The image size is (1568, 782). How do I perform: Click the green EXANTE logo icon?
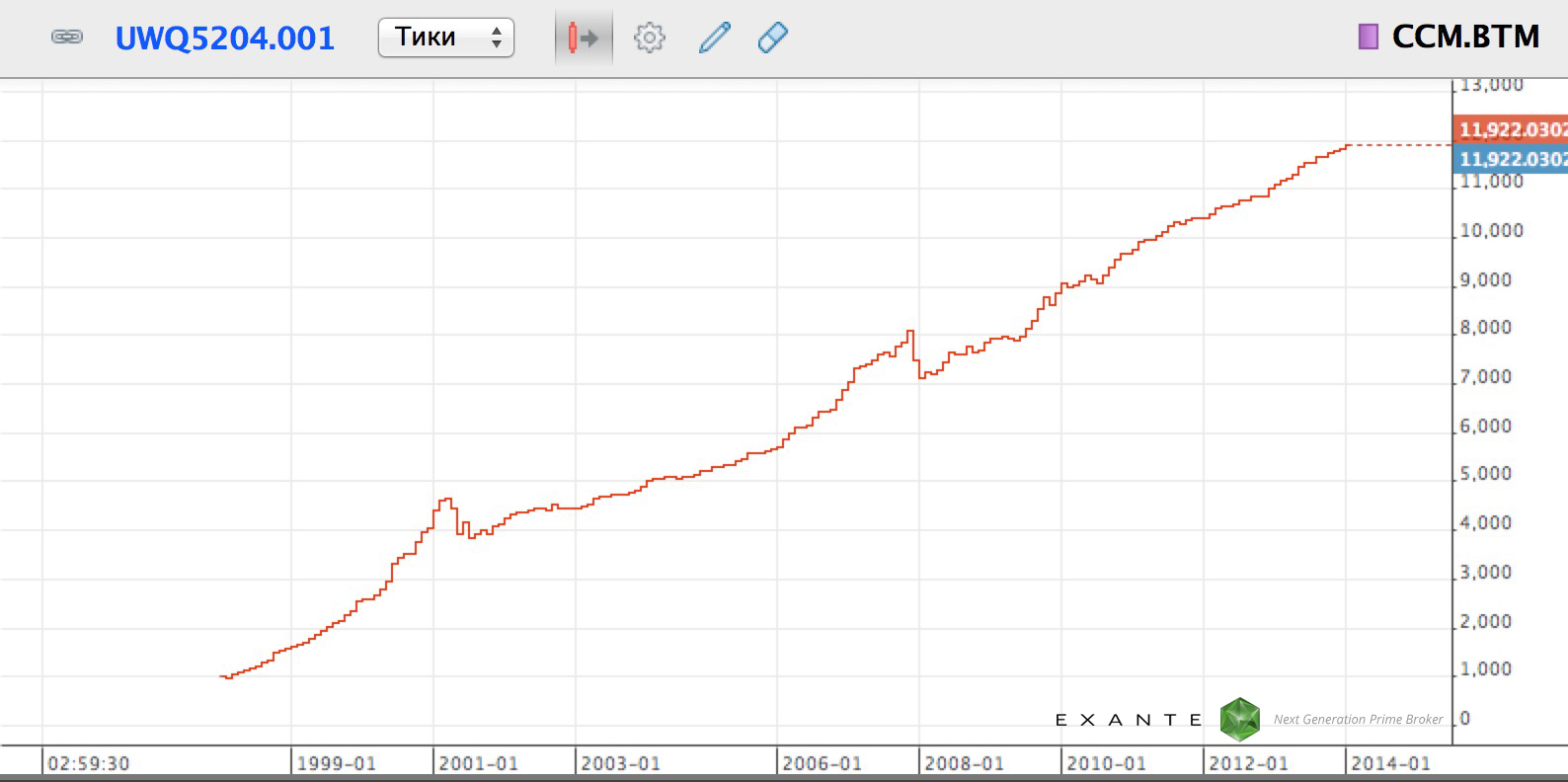pyautogui.click(x=1240, y=719)
